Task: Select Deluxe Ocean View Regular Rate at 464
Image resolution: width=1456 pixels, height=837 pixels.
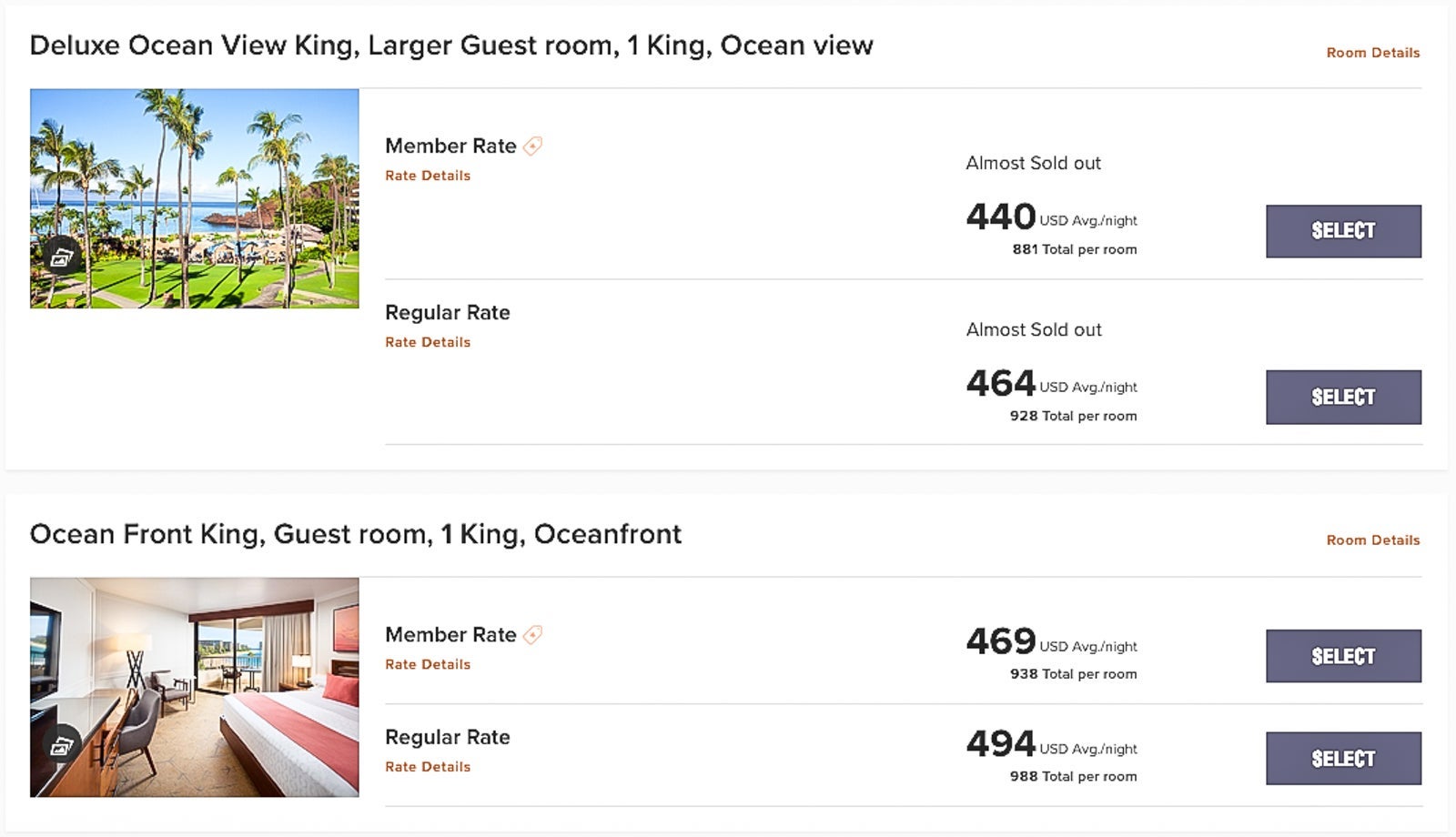Action: point(1342,397)
